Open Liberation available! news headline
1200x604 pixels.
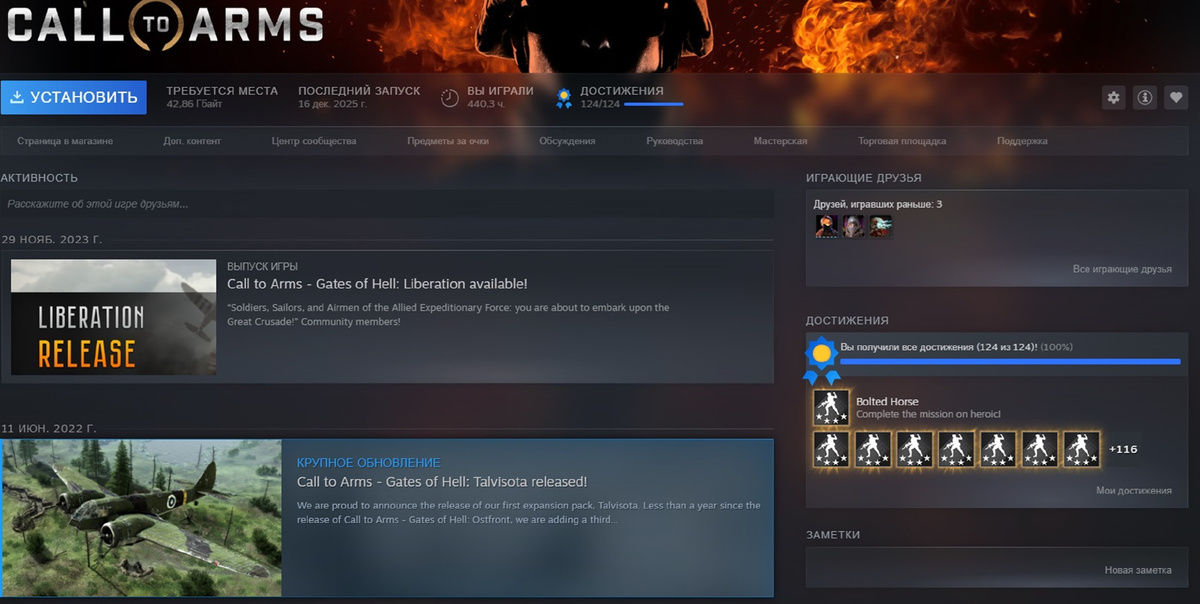point(377,284)
